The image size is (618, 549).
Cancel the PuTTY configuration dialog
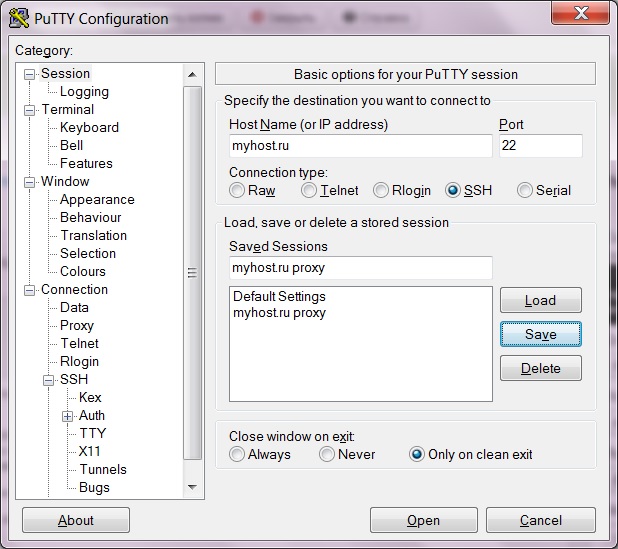[540, 520]
